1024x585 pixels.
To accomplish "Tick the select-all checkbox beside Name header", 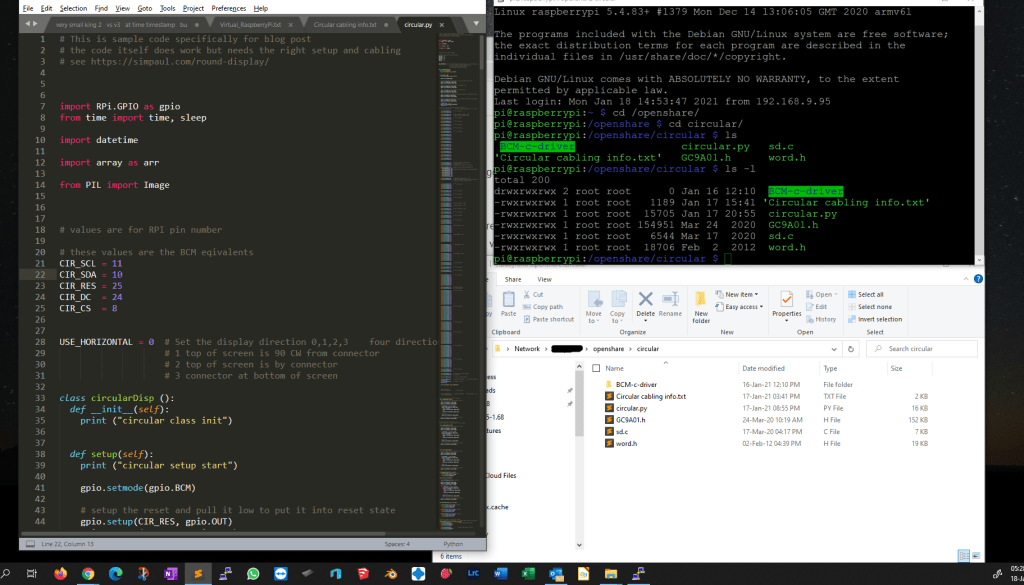I will coord(594,368).
